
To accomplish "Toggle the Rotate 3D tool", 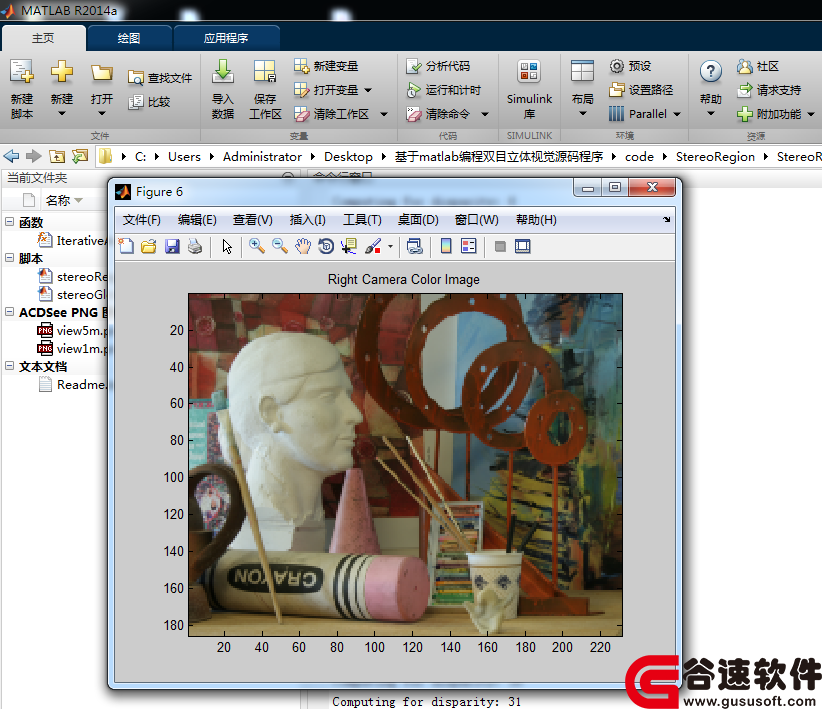I will [326, 246].
